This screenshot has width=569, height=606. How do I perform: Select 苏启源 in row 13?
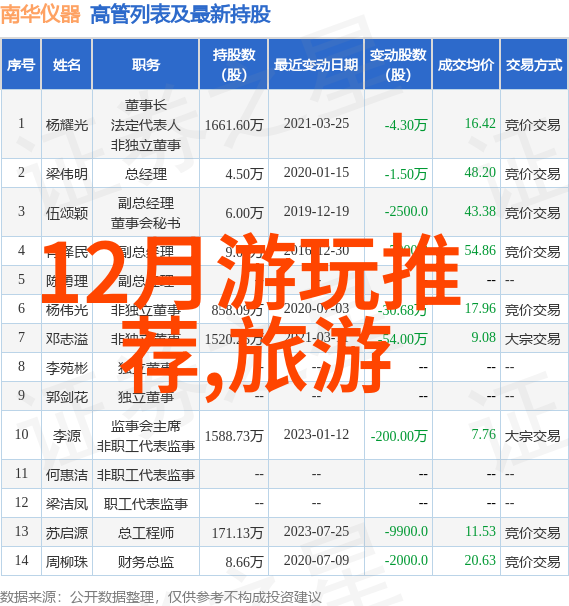[66, 533]
